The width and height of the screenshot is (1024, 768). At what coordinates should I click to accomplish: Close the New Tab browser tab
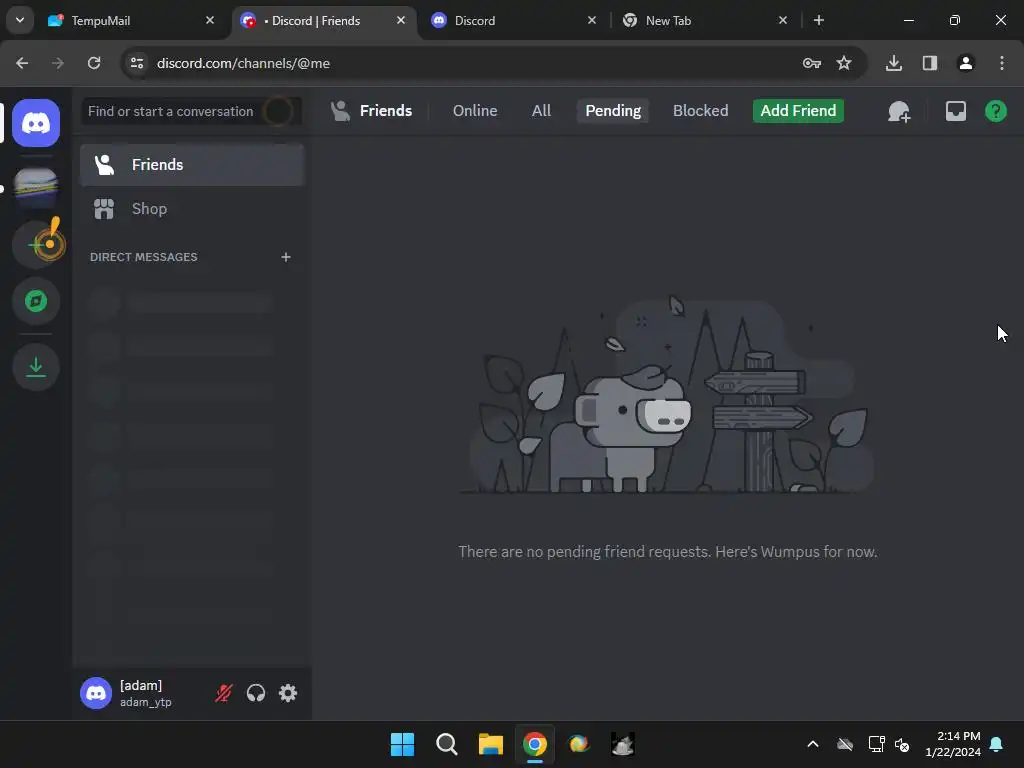click(x=783, y=20)
